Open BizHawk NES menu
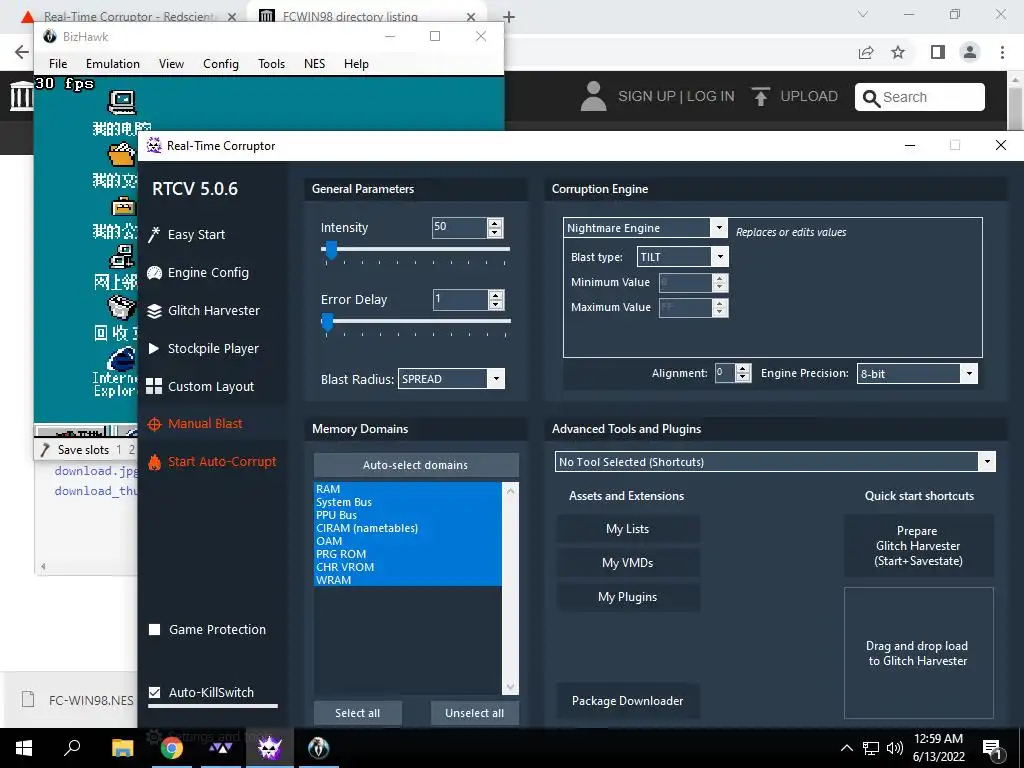This screenshot has height=768, width=1024. (x=314, y=63)
